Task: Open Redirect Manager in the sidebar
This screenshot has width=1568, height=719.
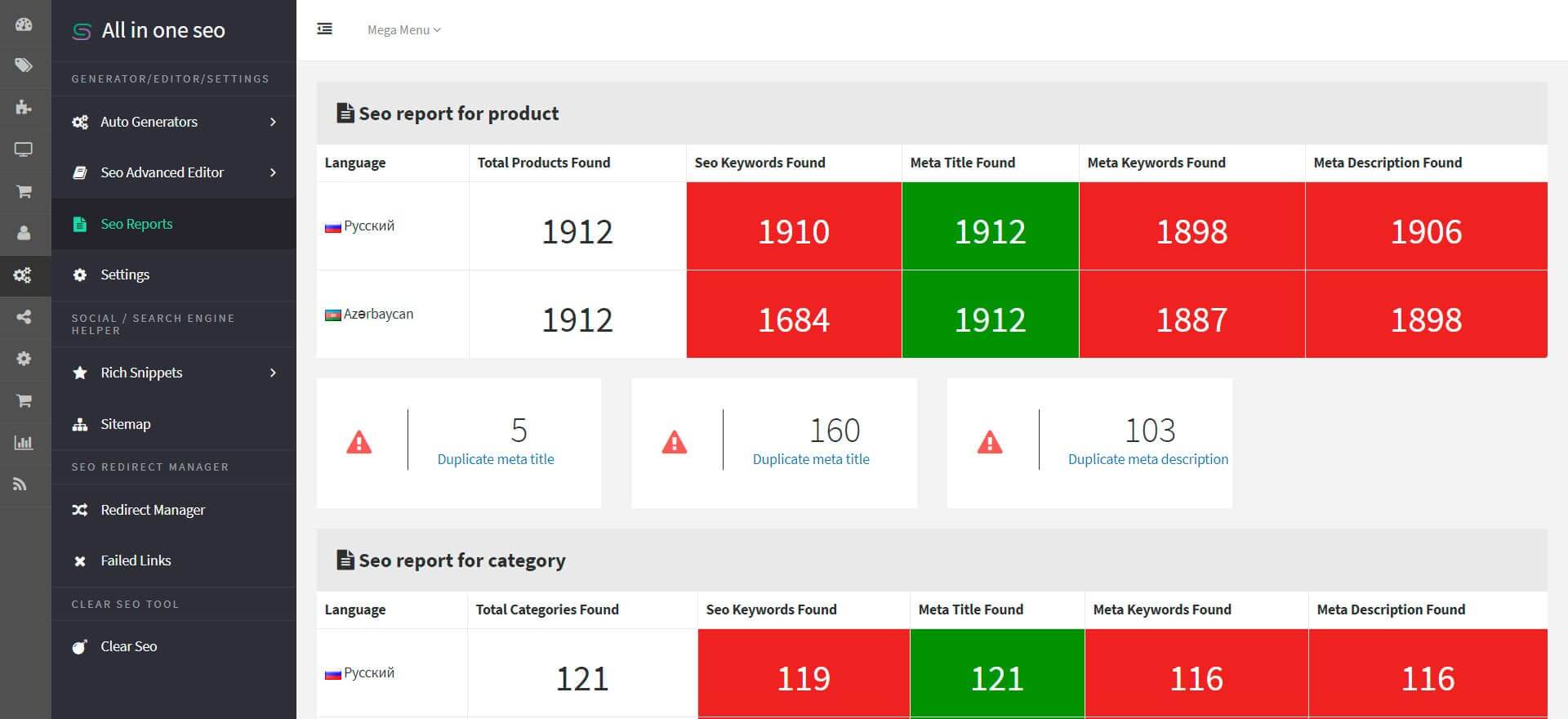Action: [173, 510]
